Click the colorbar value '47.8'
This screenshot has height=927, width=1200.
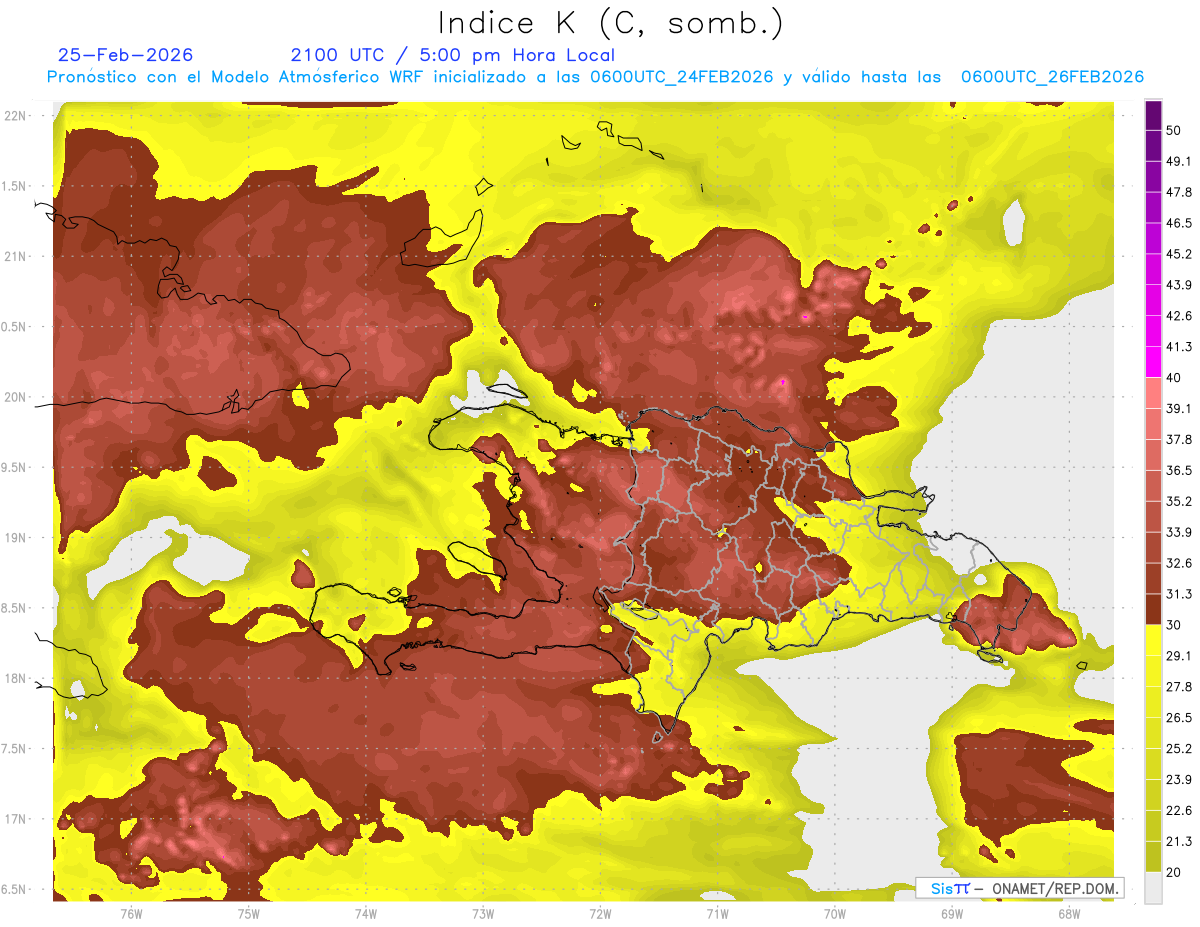[1179, 192]
